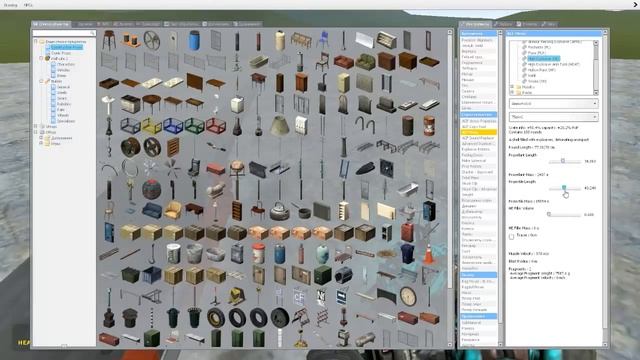Open the first ammo dropdown above Propellant settings
640x360 pixels.
(x=553, y=104)
